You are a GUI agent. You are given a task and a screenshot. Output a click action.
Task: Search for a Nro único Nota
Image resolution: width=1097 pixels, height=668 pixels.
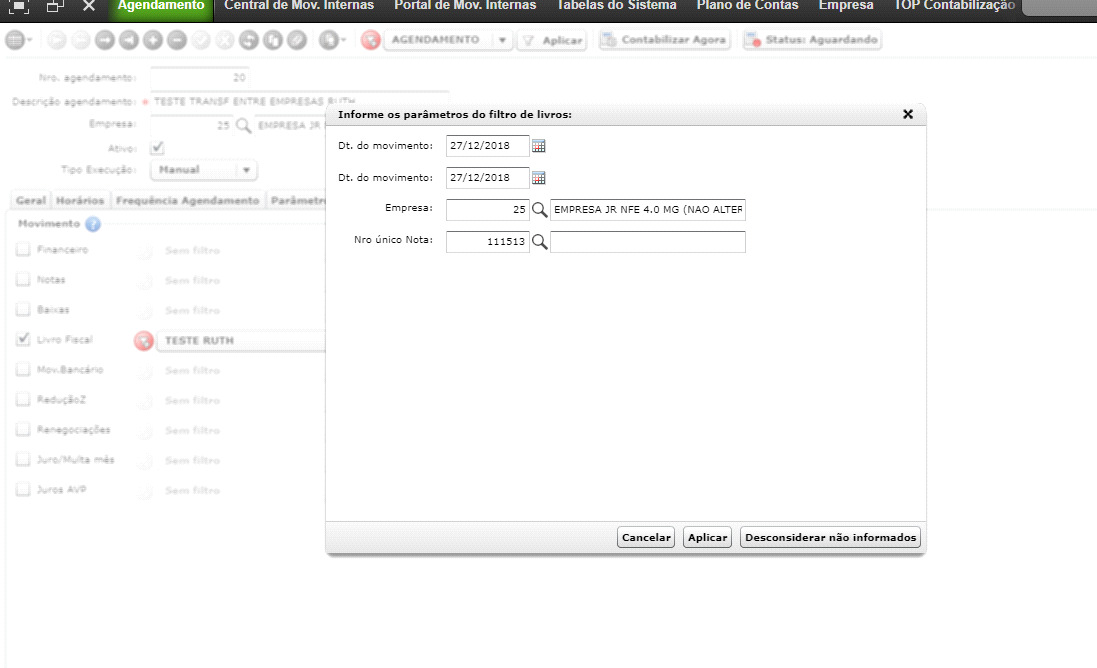coord(539,242)
